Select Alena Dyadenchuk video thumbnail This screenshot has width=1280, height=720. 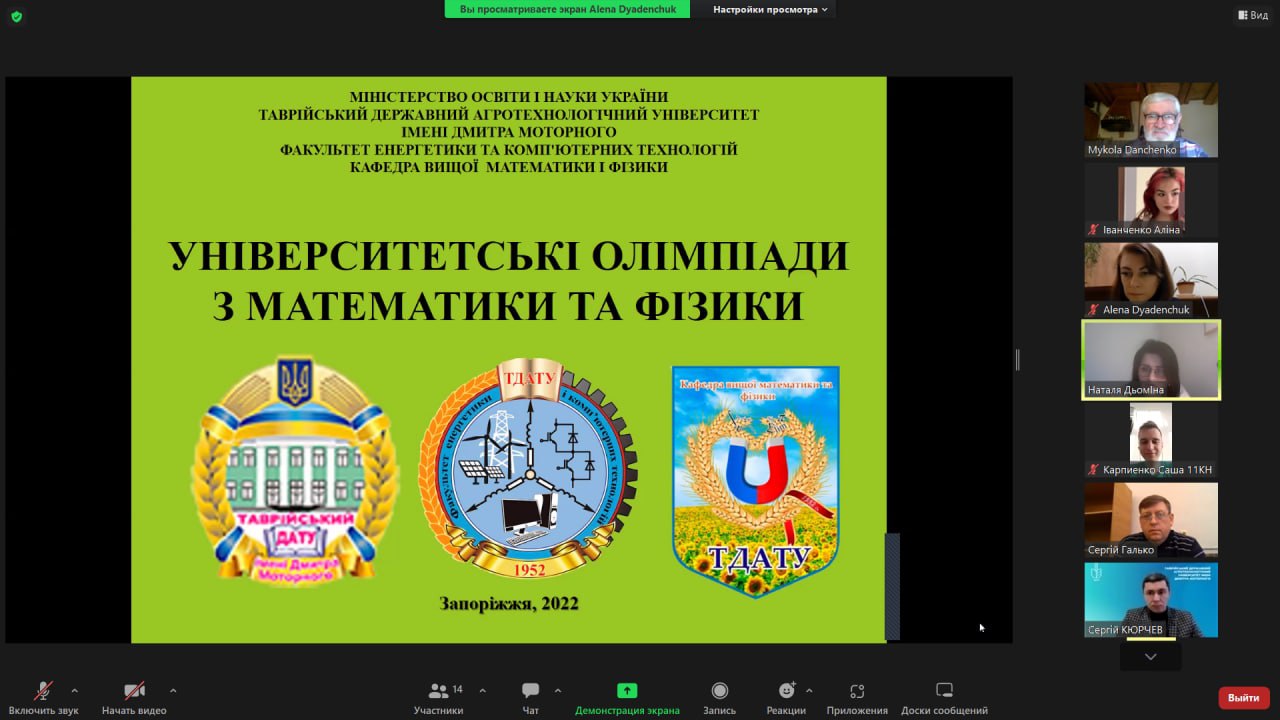(x=1151, y=280)
